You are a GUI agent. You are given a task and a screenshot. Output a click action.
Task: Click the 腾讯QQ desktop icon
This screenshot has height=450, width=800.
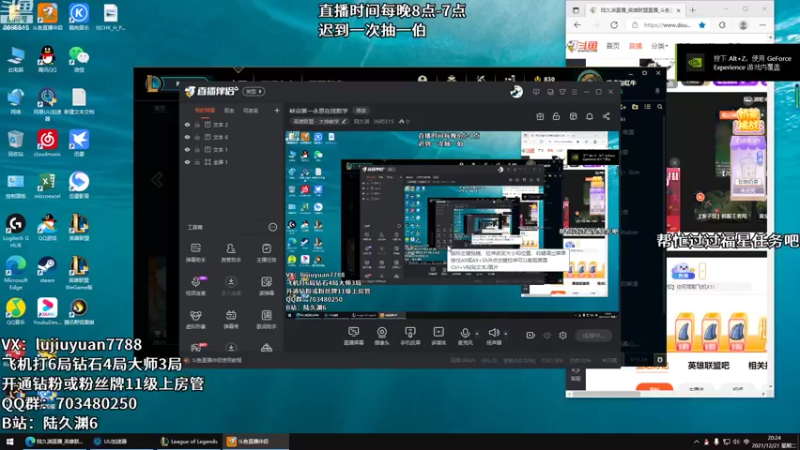pos(47,59)
